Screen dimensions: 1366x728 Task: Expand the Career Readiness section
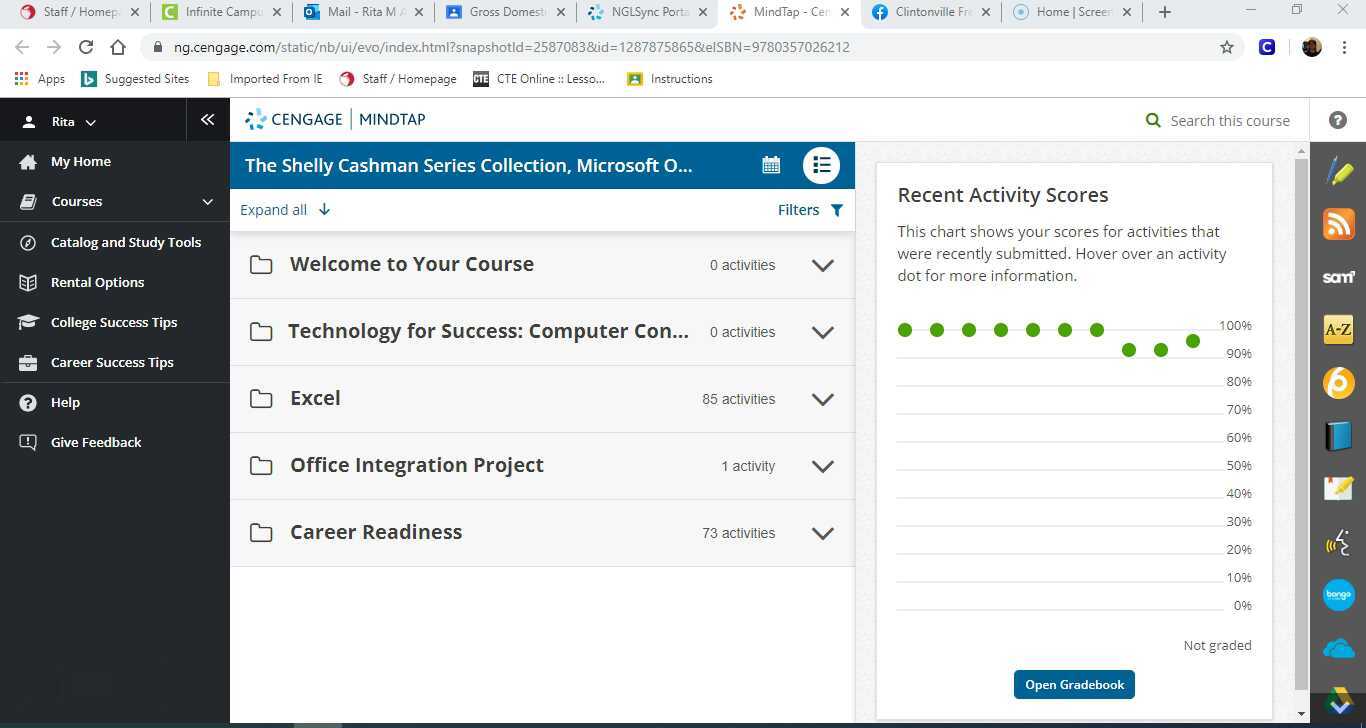pyautogui.click(x=822, y=533)
